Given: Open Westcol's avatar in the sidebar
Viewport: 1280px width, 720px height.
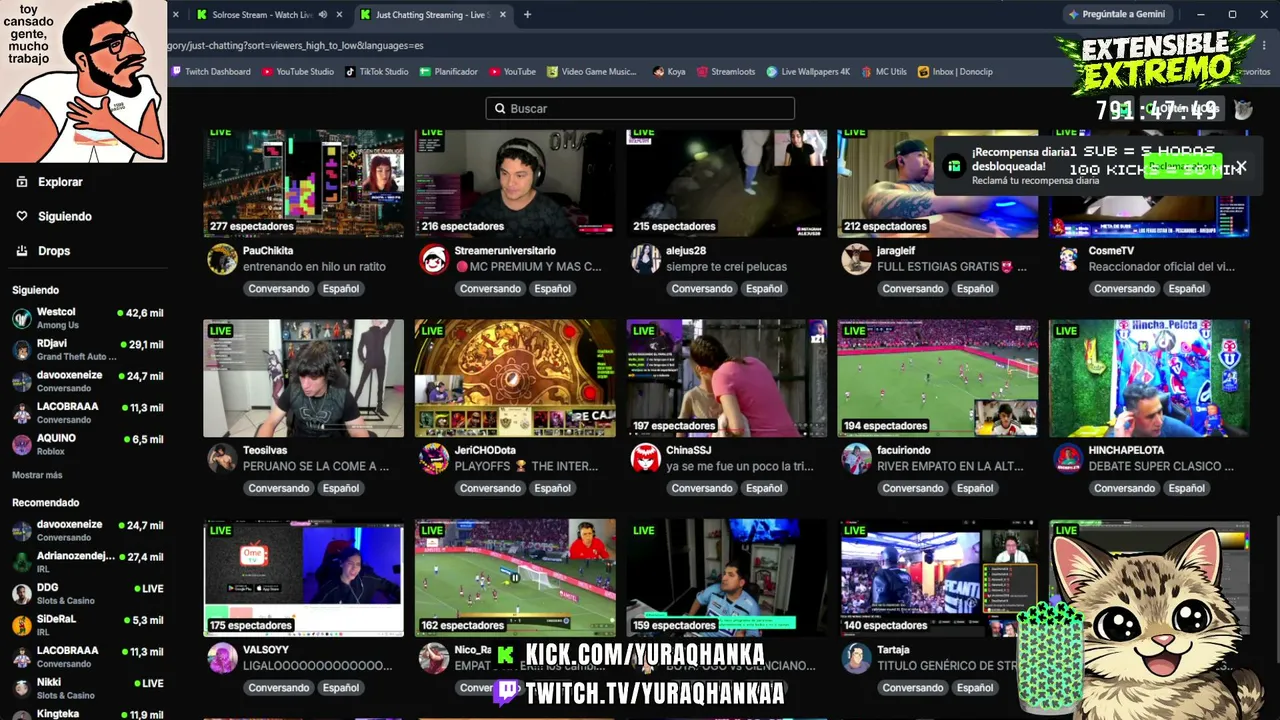Looking at the screenshot, I should pos(21,318).
